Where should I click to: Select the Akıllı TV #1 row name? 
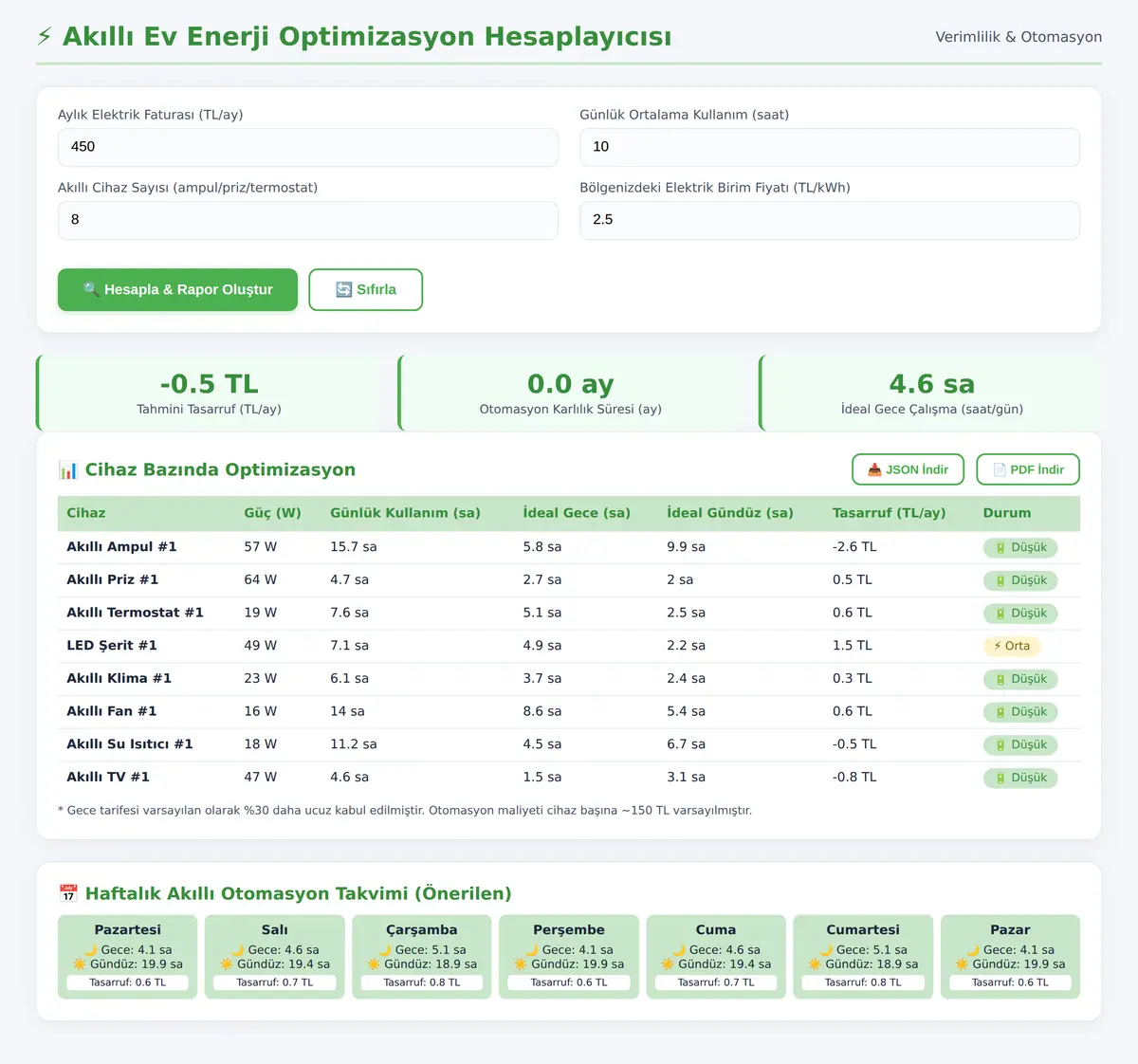click(x=108, y=777)
